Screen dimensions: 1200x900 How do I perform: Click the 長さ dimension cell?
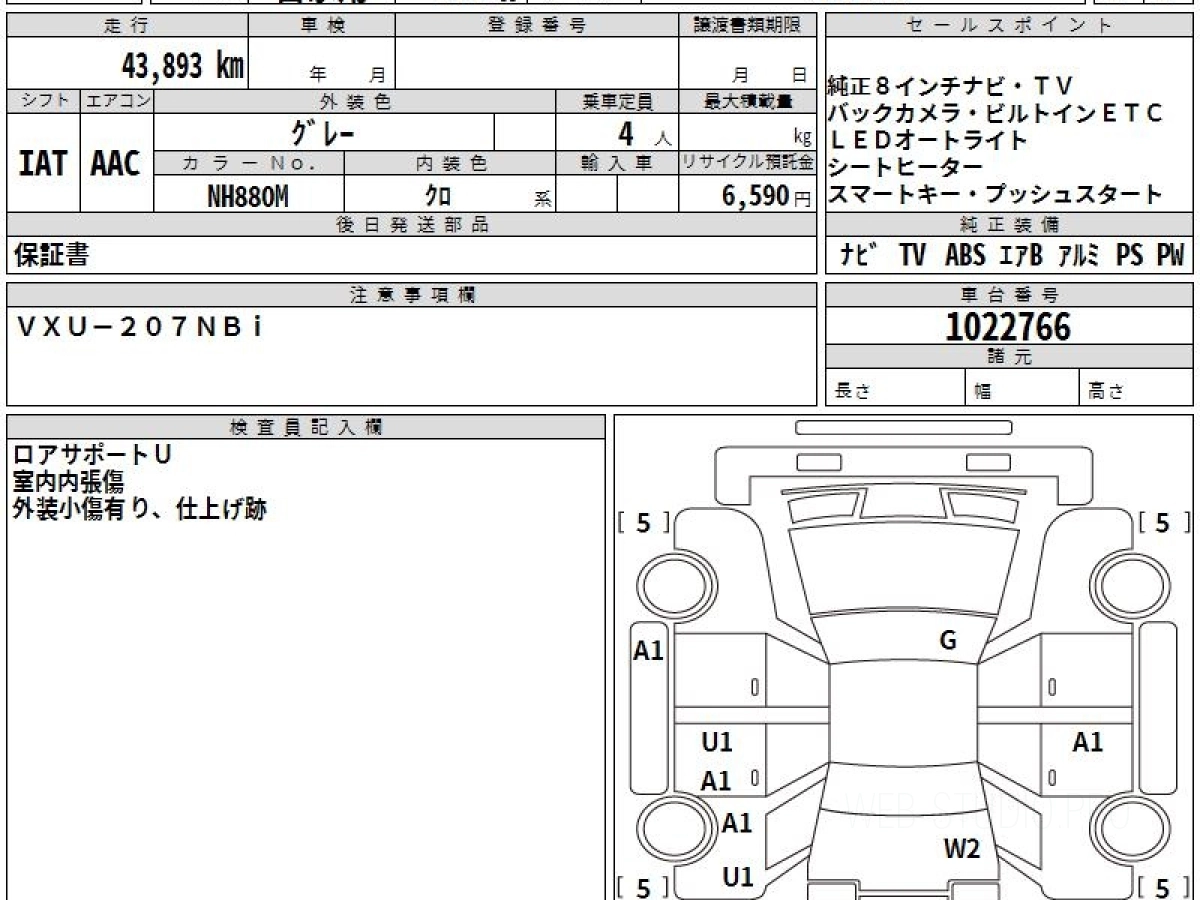click(x=896, y=388)
